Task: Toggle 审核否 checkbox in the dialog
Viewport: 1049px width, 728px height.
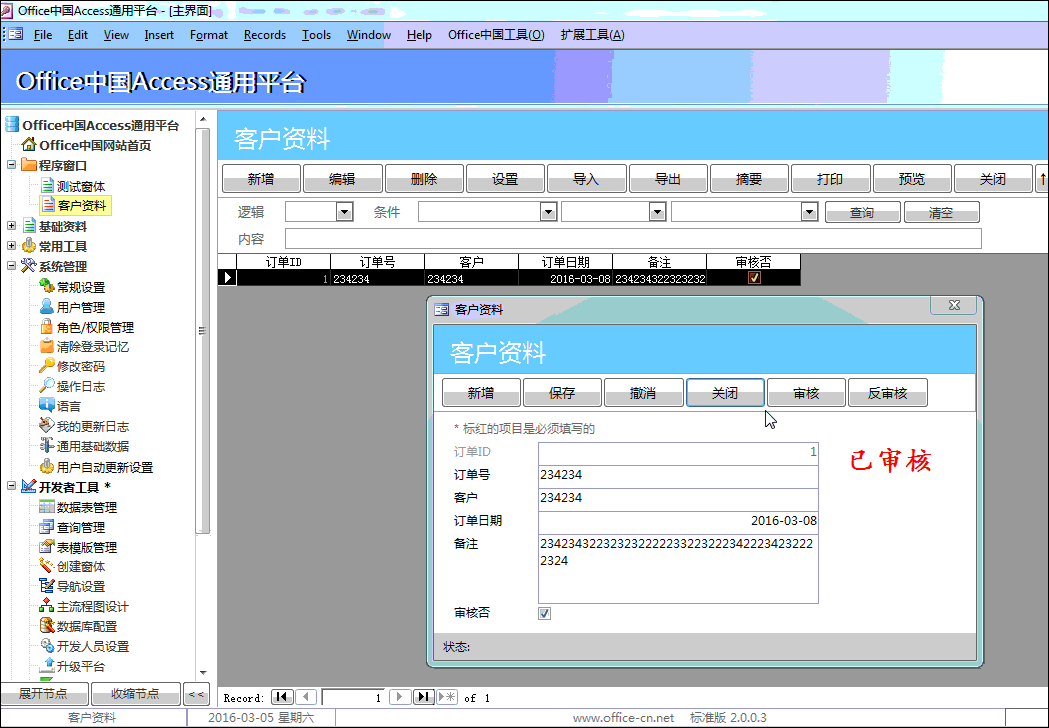Action: [x=545, y=613]
